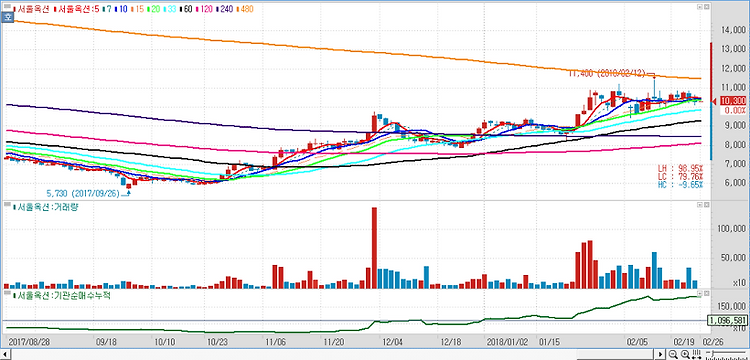Maximize the price chart panel

coord(699,7)
